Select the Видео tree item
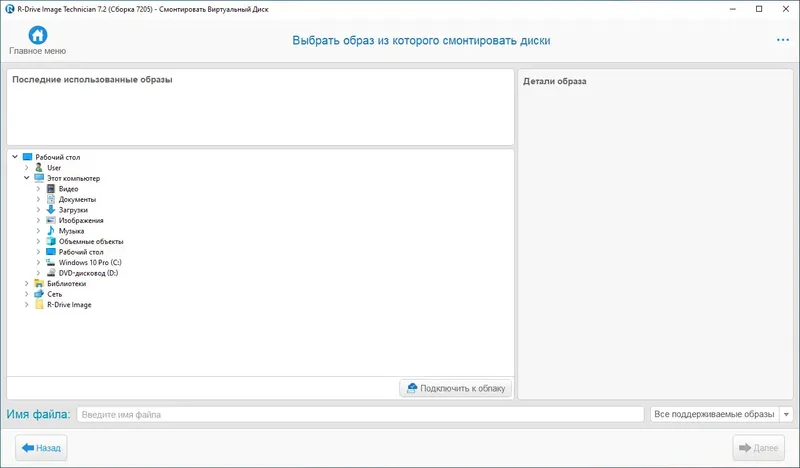The image size is (800, 468). tap(68, 189)
